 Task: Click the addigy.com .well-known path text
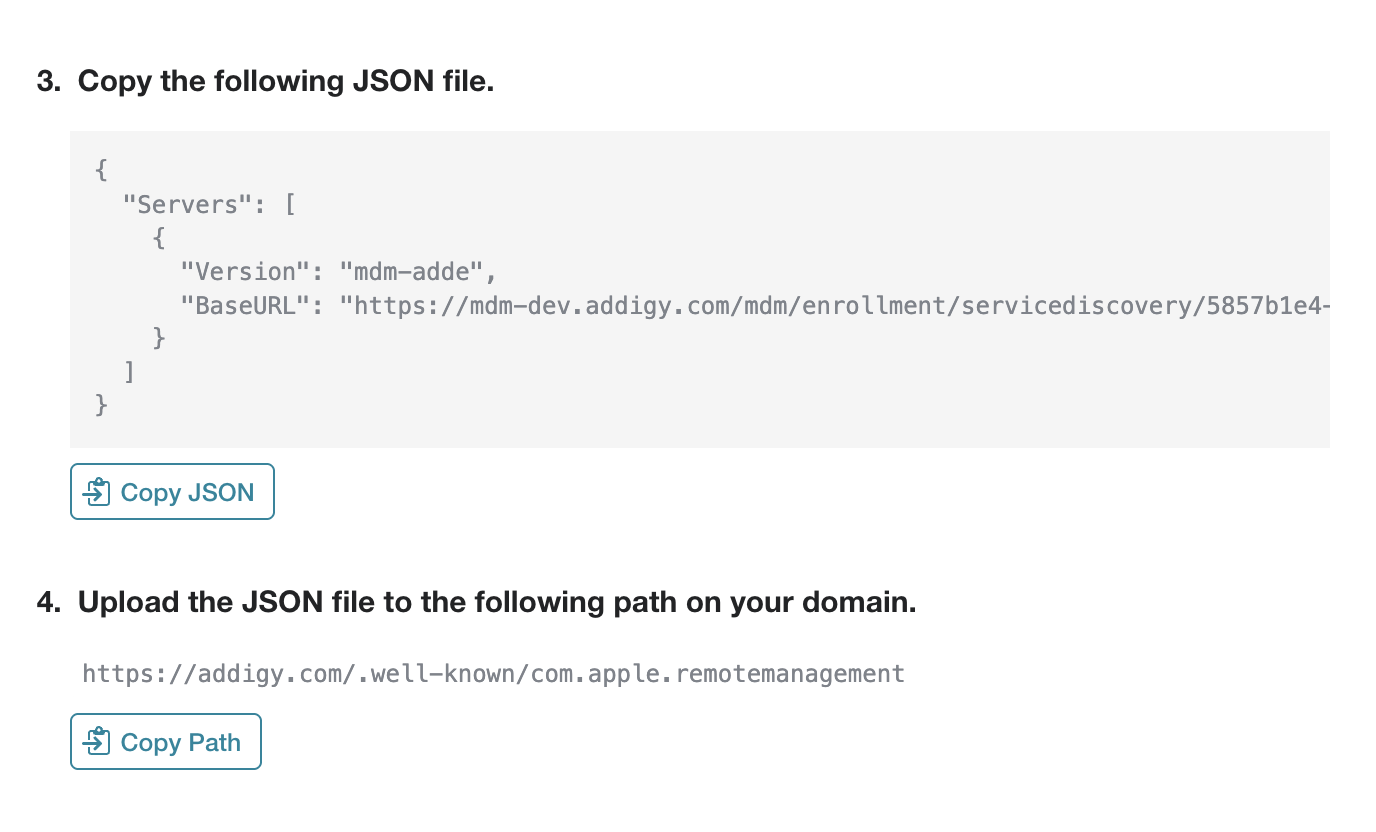pyautogui.click(x=494, y=673)
